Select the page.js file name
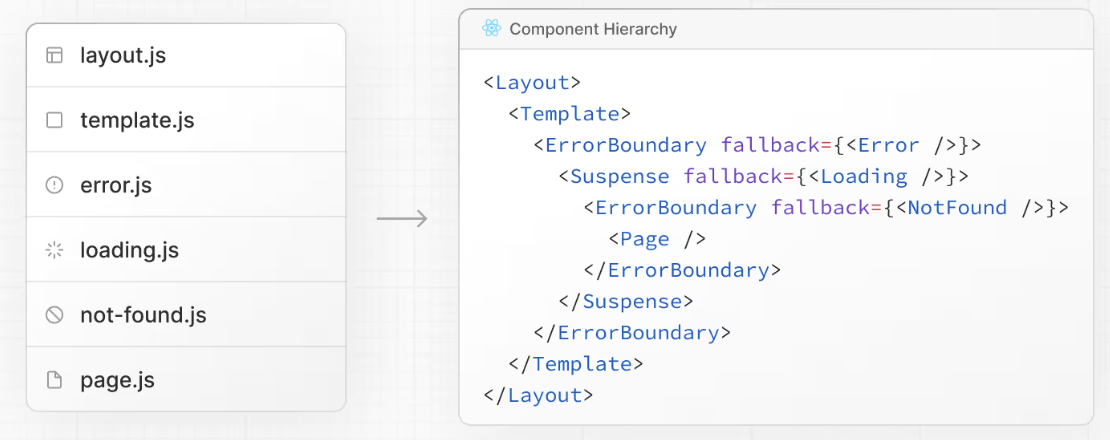The width and height of the screenshot is (1110, 440). pyautogui.click(x=117, y=381)
